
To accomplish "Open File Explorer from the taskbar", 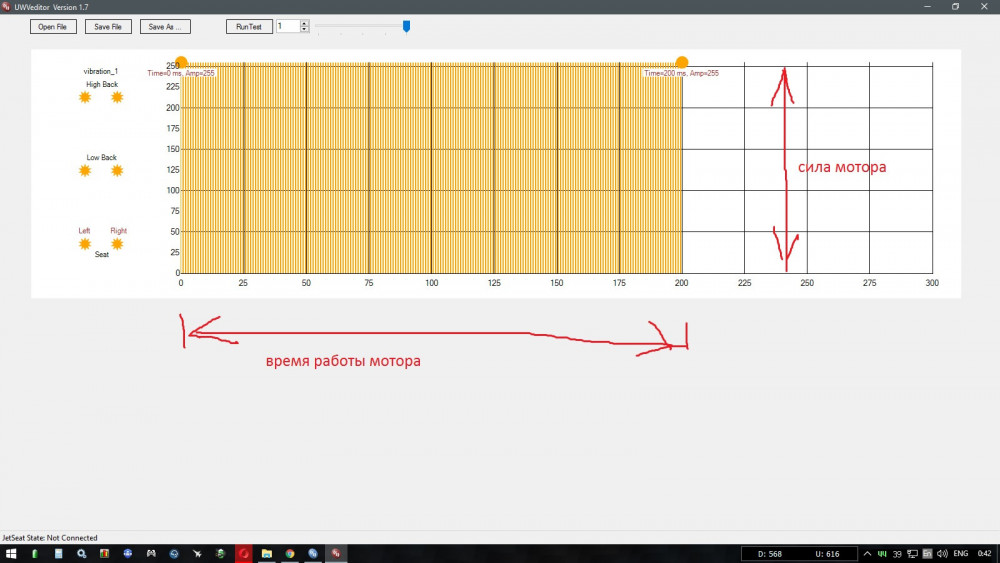I will coord(267,553).
